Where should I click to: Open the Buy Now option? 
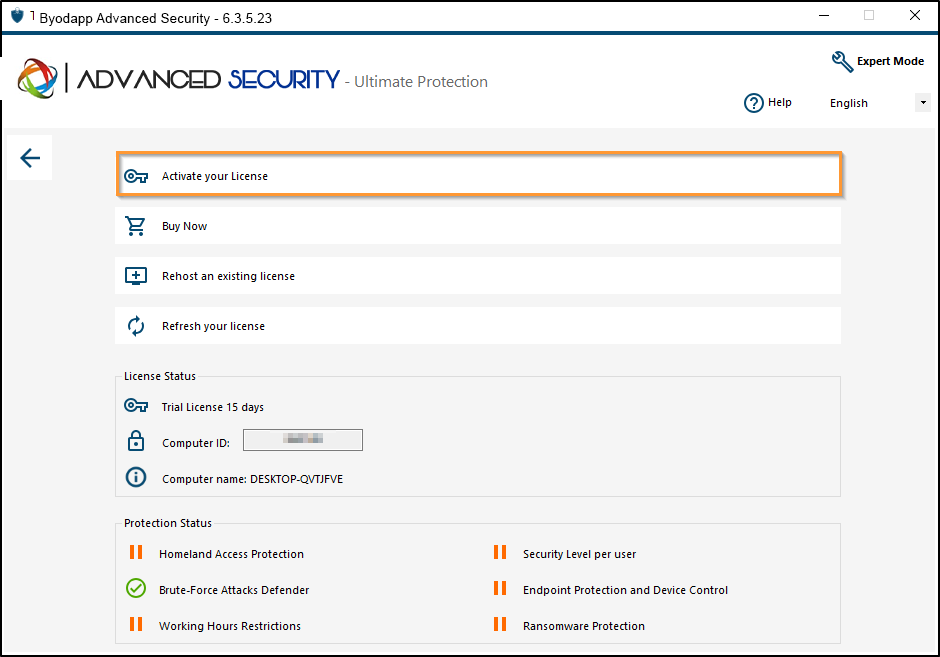point(478,226)
